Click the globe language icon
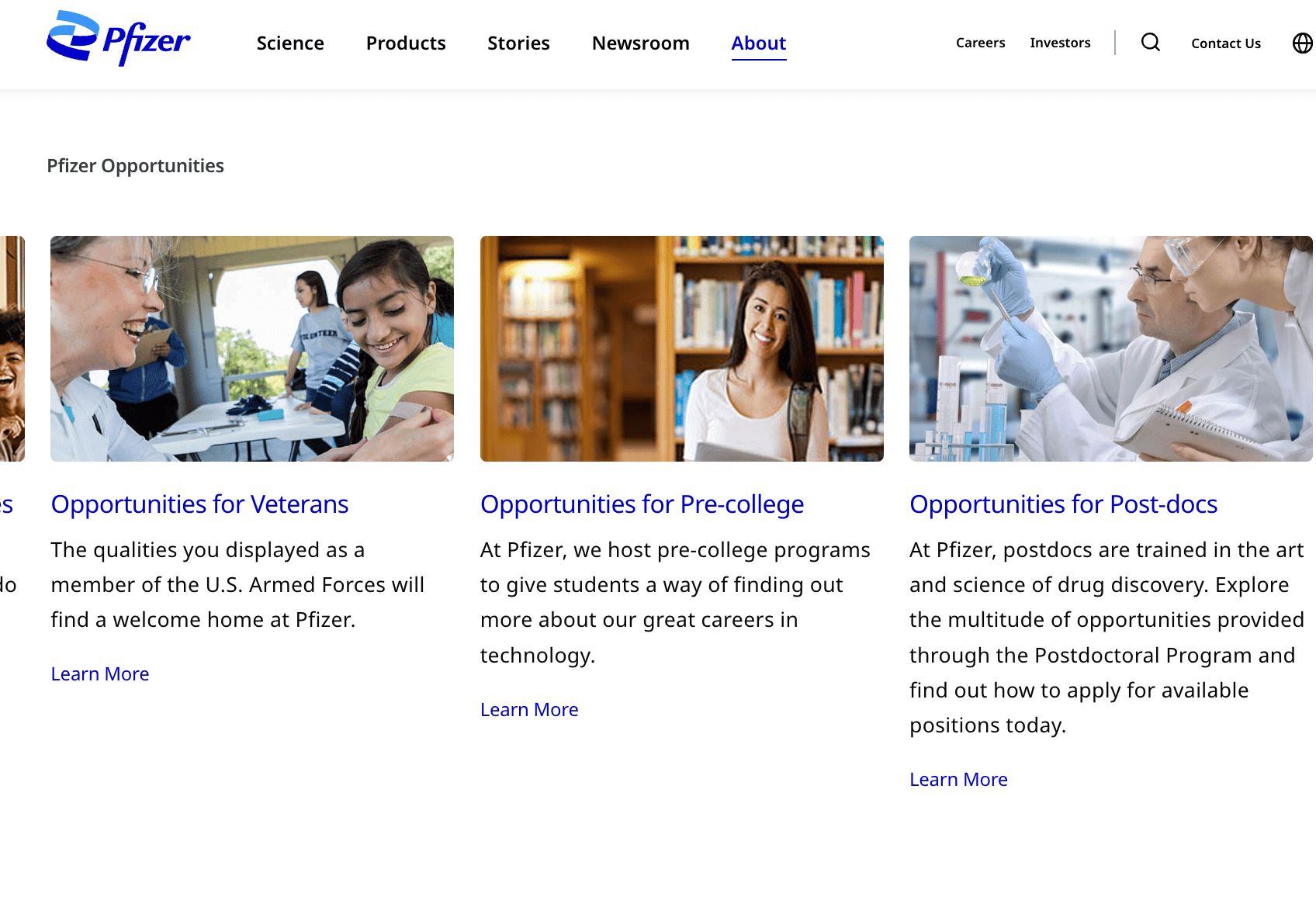This screenshot has width=1316, height=900. [x=1303, y=43]
